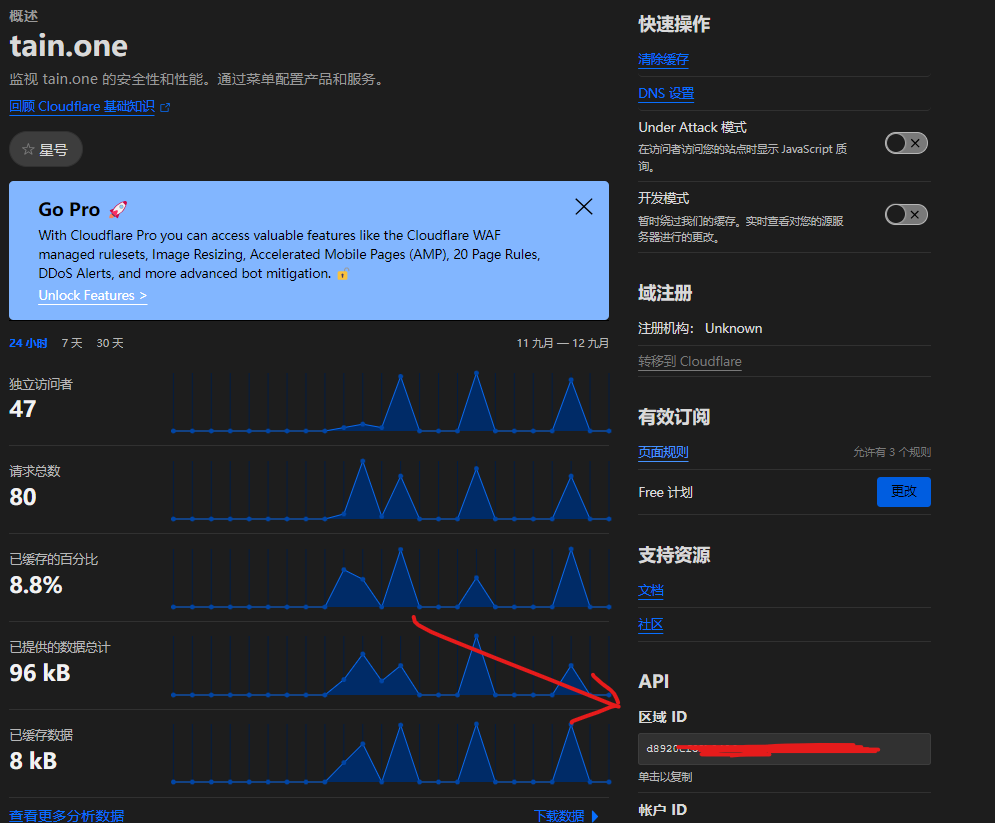Open the 文档 support link
The height and width of the screenshot is (823, 995).
point(650,591)
